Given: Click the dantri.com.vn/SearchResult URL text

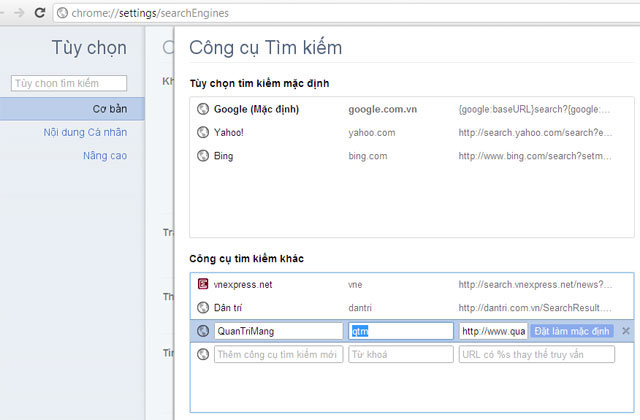Looking at the screenshot, I should [x=535, y=308].
